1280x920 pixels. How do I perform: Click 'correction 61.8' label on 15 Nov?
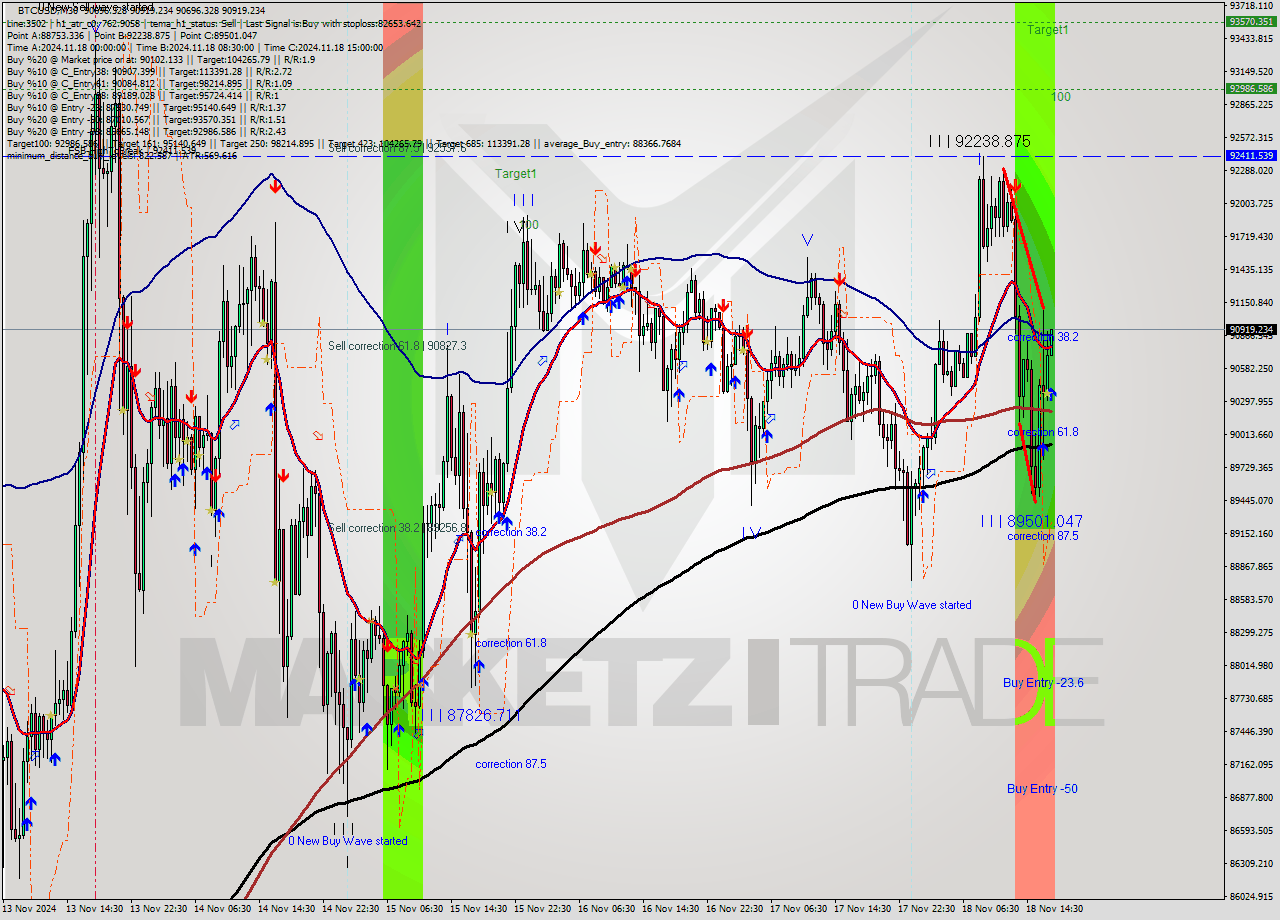[511, 643]
